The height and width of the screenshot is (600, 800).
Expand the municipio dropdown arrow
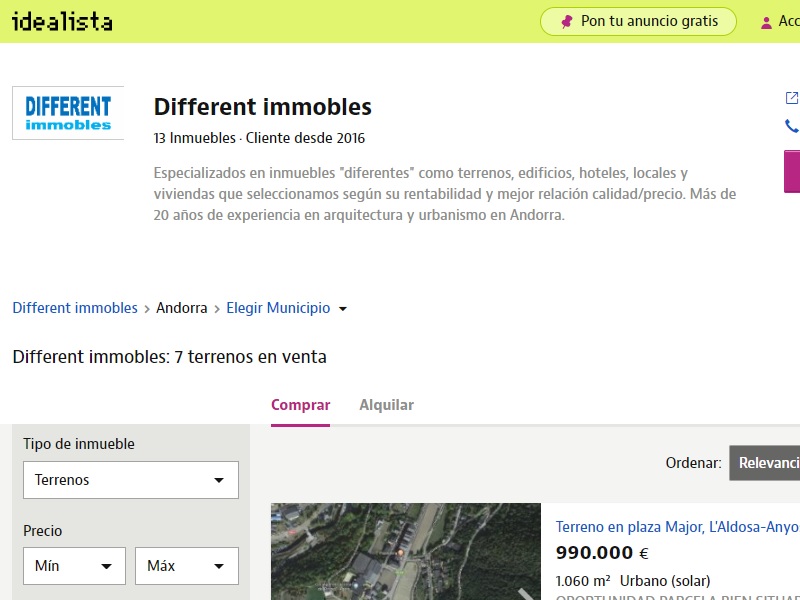pyautogui.click(x=343, y=309)
